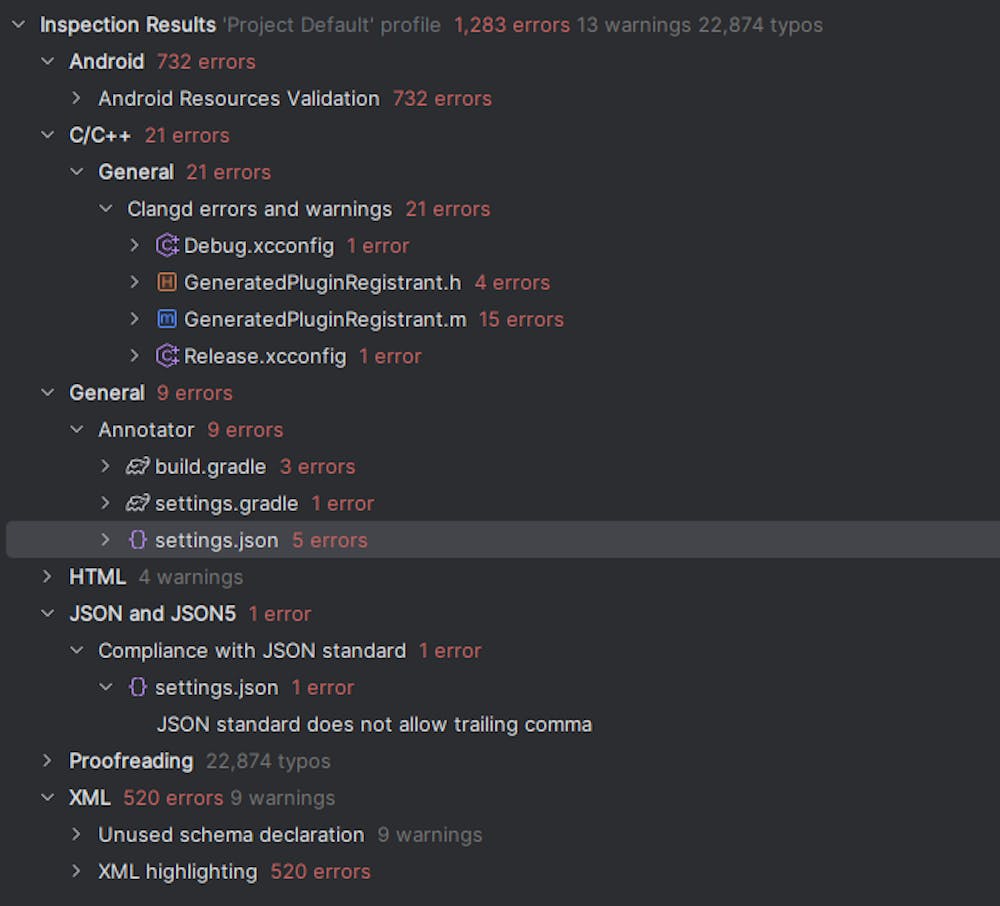Select the highlighted settings.json row

(215, 540)
